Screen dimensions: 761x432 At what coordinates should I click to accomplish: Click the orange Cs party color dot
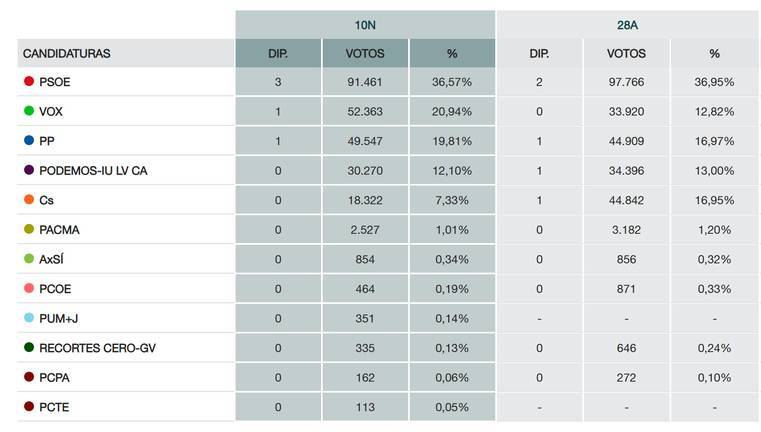pyautogui.click(x=28, y=200)
